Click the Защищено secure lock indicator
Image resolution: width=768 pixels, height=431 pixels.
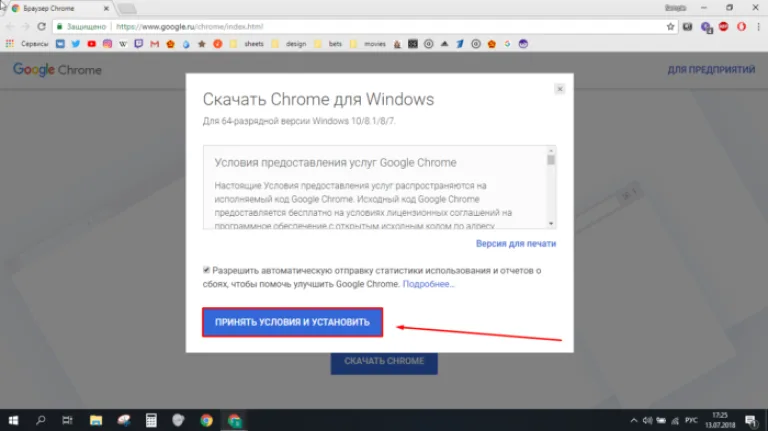tap(81, 26)
